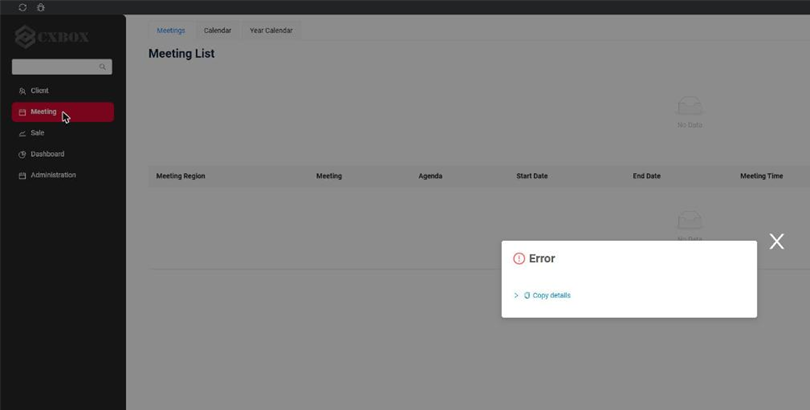Click the Meeting Time column header
Viewport: 810px width, 410px height.
click(761, 176)
